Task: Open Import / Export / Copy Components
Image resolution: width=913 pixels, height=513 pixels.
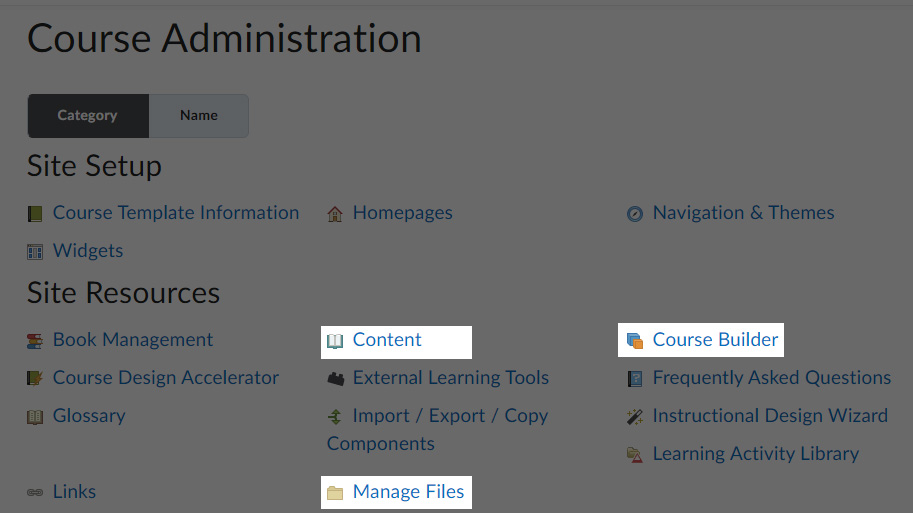Action: 438,430
